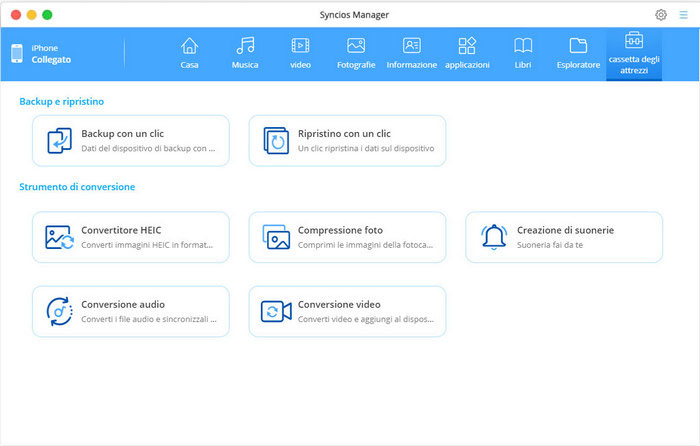
Task: Open the Libri book icon
Action: [523, 46]
